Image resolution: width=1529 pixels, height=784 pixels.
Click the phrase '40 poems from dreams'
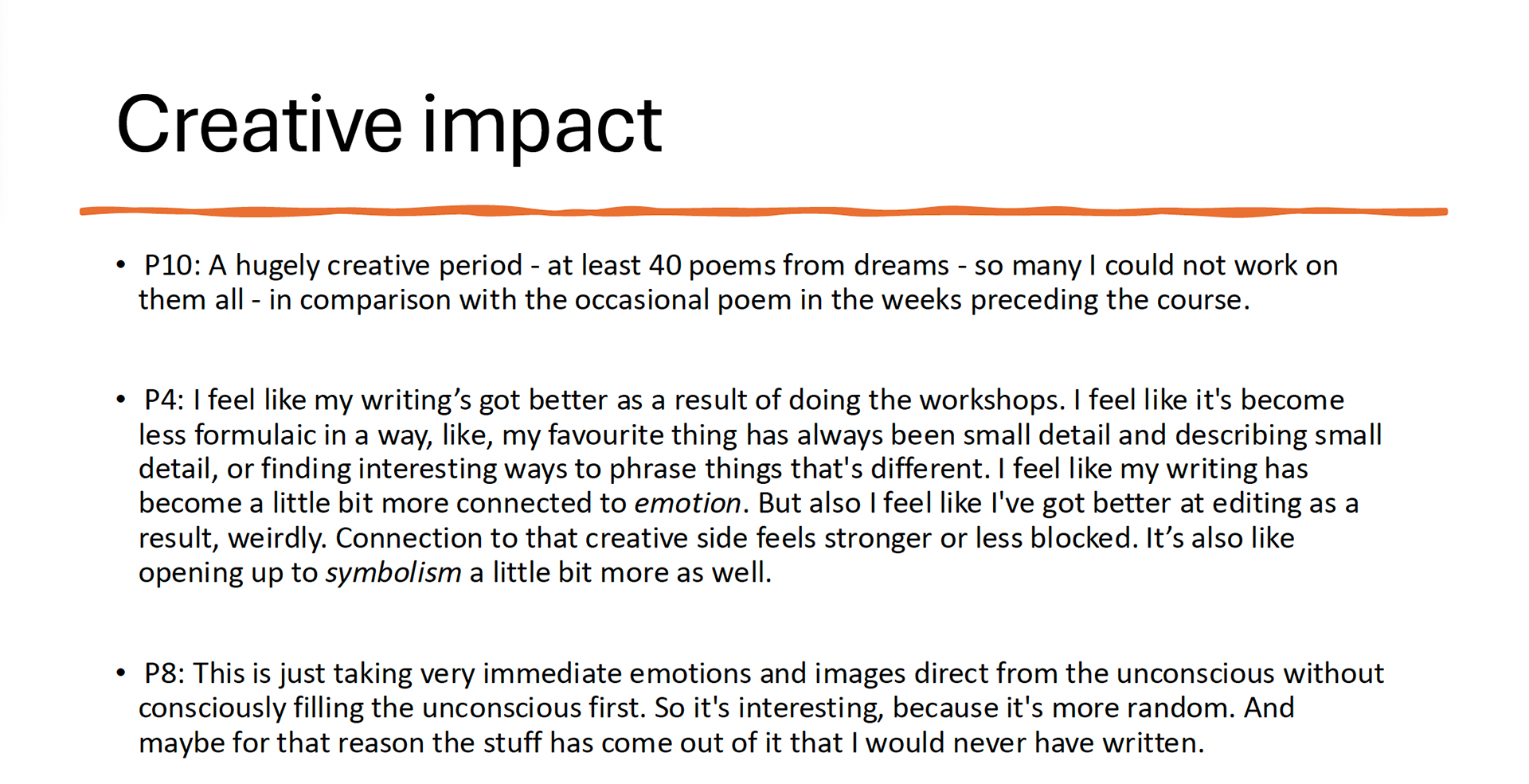800,265
